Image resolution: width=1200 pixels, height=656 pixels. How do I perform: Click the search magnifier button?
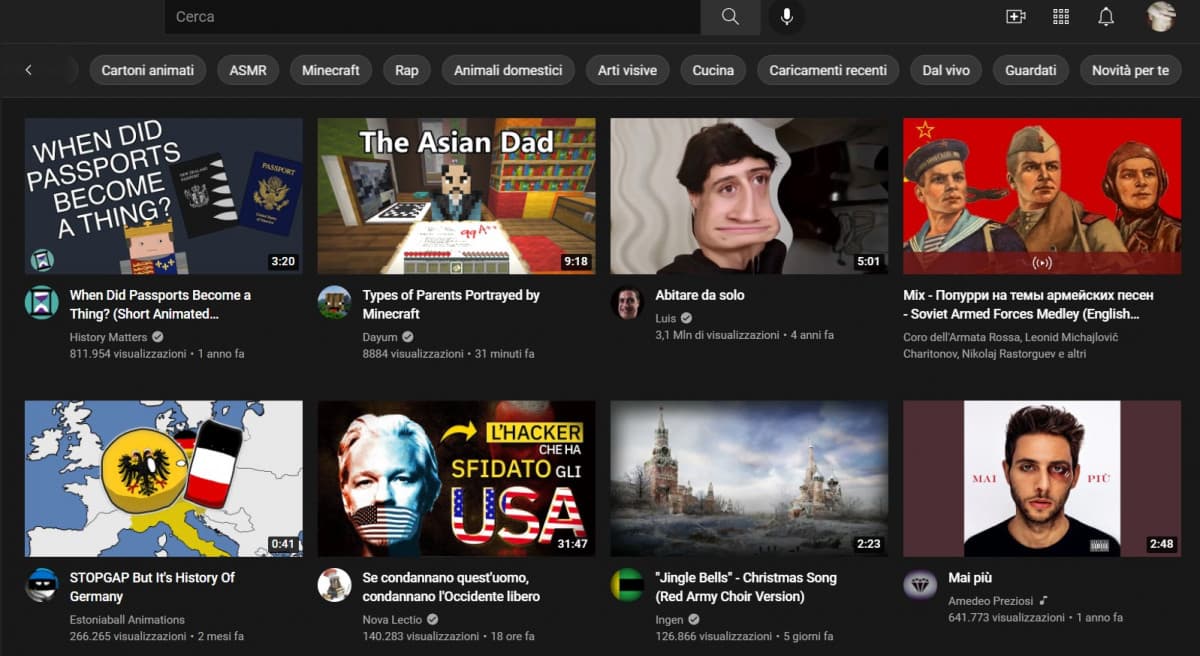[730, 17]
